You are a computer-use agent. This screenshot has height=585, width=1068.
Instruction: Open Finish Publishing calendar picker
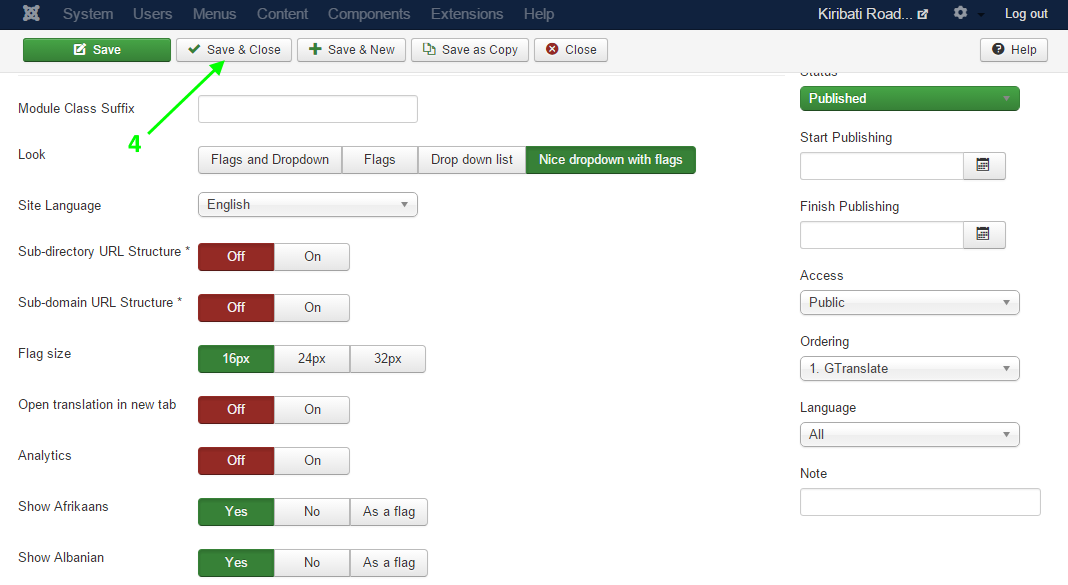[x=983, y=235]
